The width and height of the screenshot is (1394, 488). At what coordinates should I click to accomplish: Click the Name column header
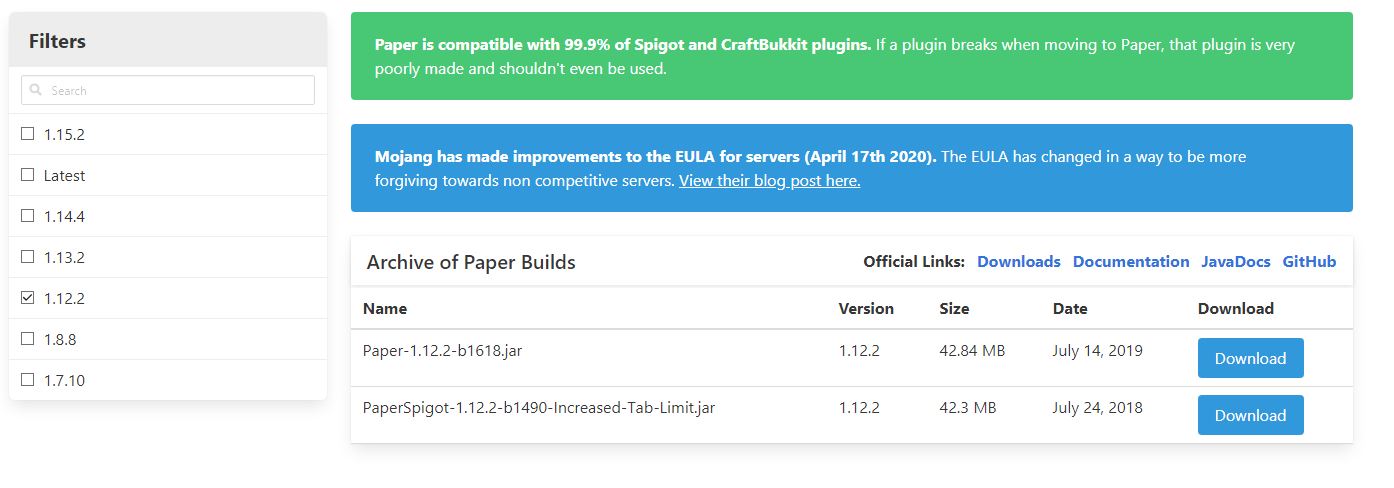pos(385,309)
